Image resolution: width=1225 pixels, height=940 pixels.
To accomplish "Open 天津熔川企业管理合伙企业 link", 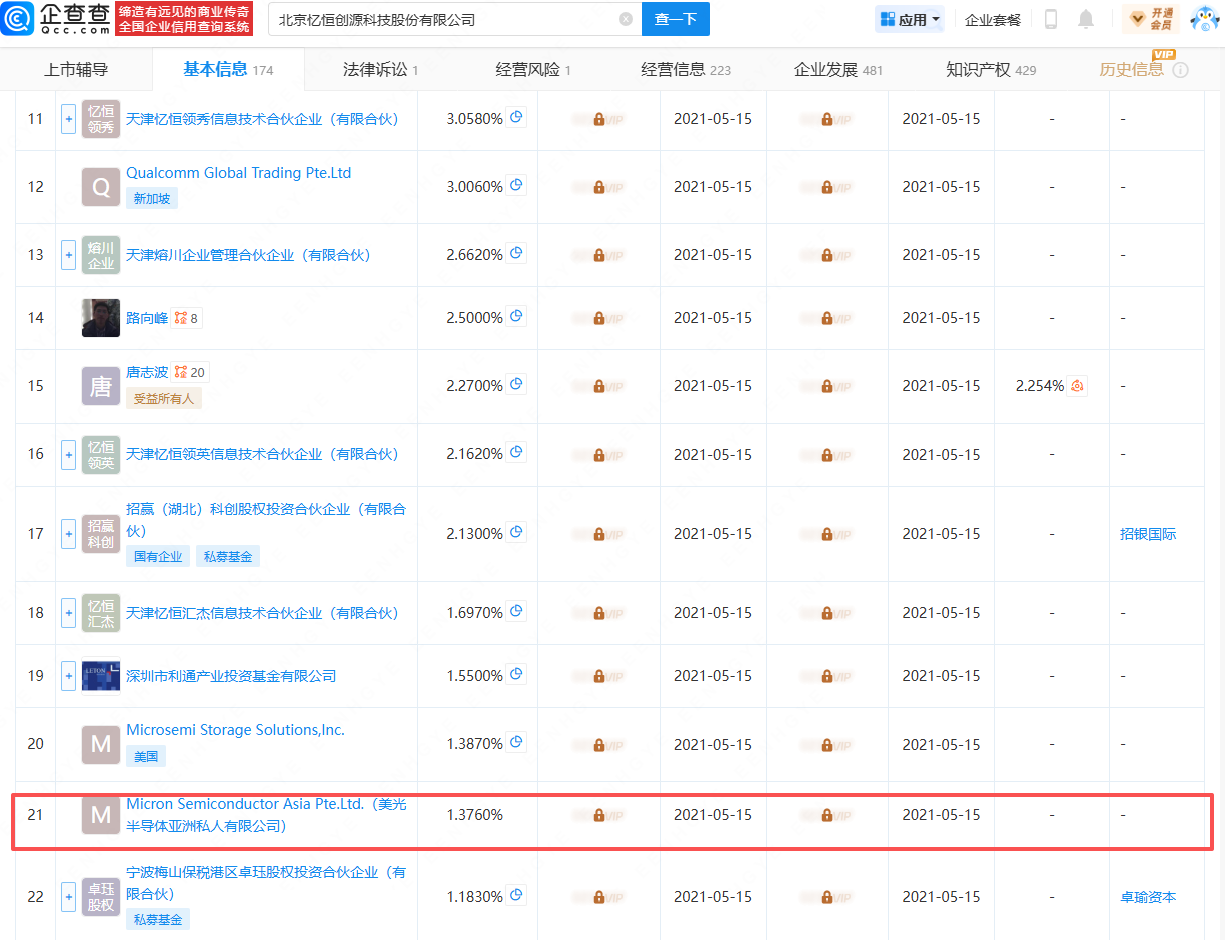I will [x=248, y=255].
